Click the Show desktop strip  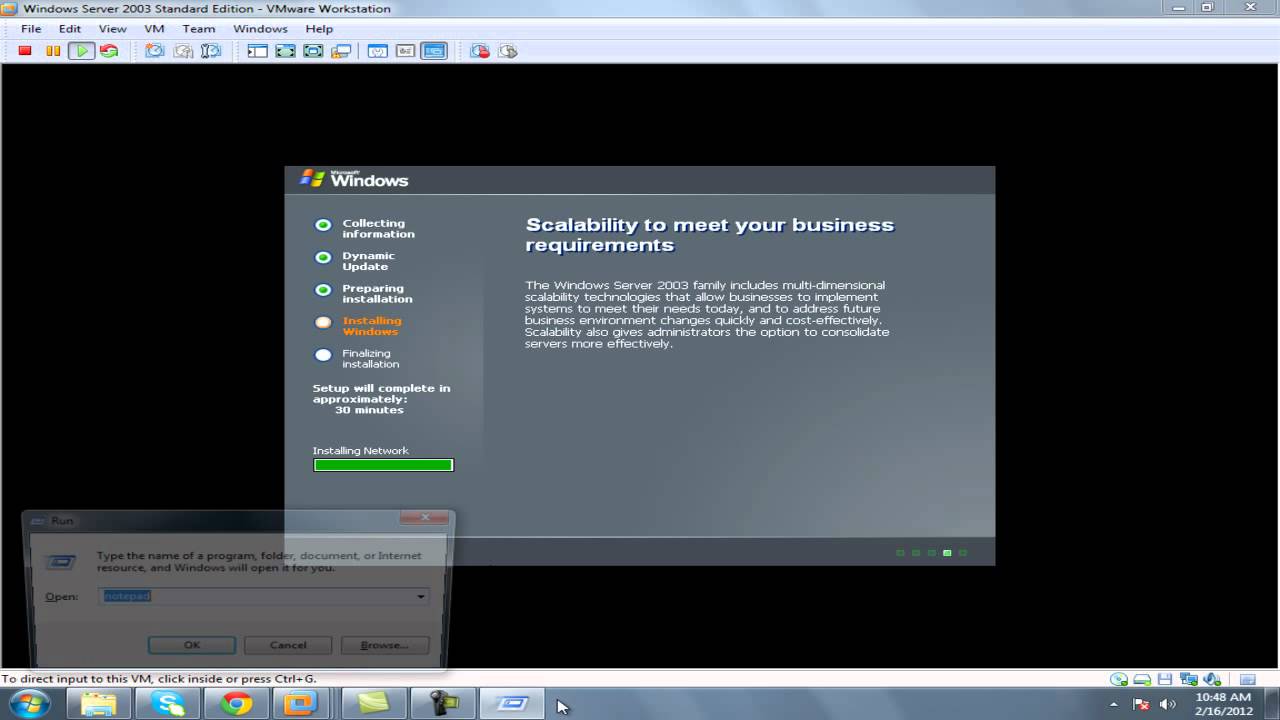[x=1272, y=704]
